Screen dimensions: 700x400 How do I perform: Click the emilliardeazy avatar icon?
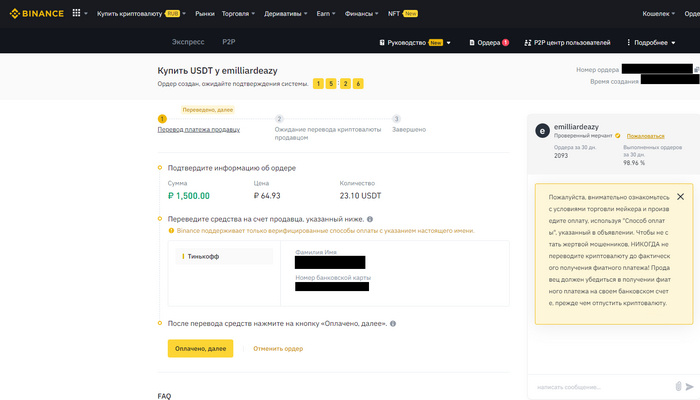coord(543,130)
